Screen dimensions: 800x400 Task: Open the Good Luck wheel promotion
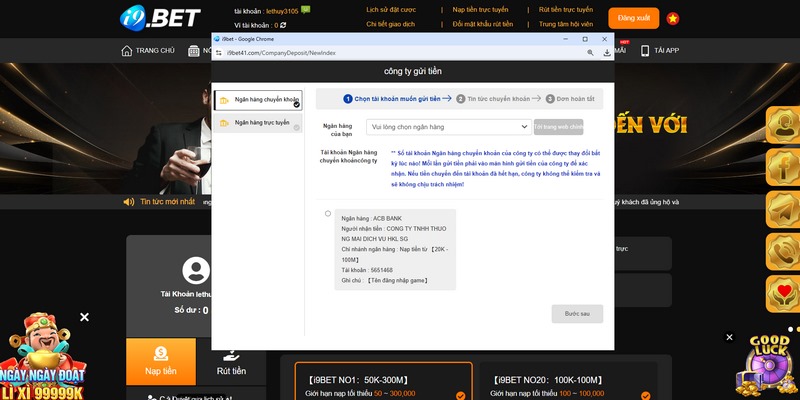[766, 366]
